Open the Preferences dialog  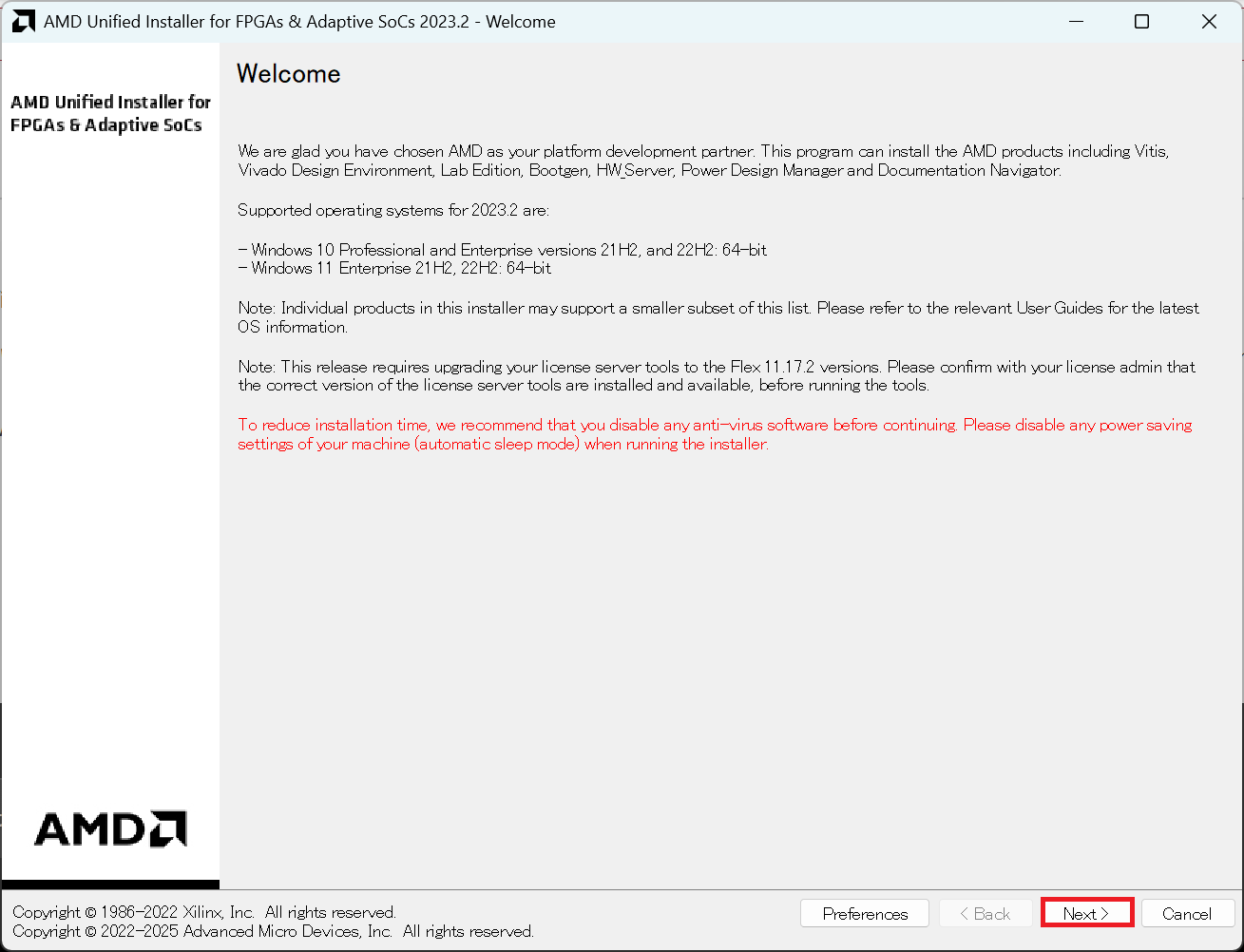click(x=865, y=913)
